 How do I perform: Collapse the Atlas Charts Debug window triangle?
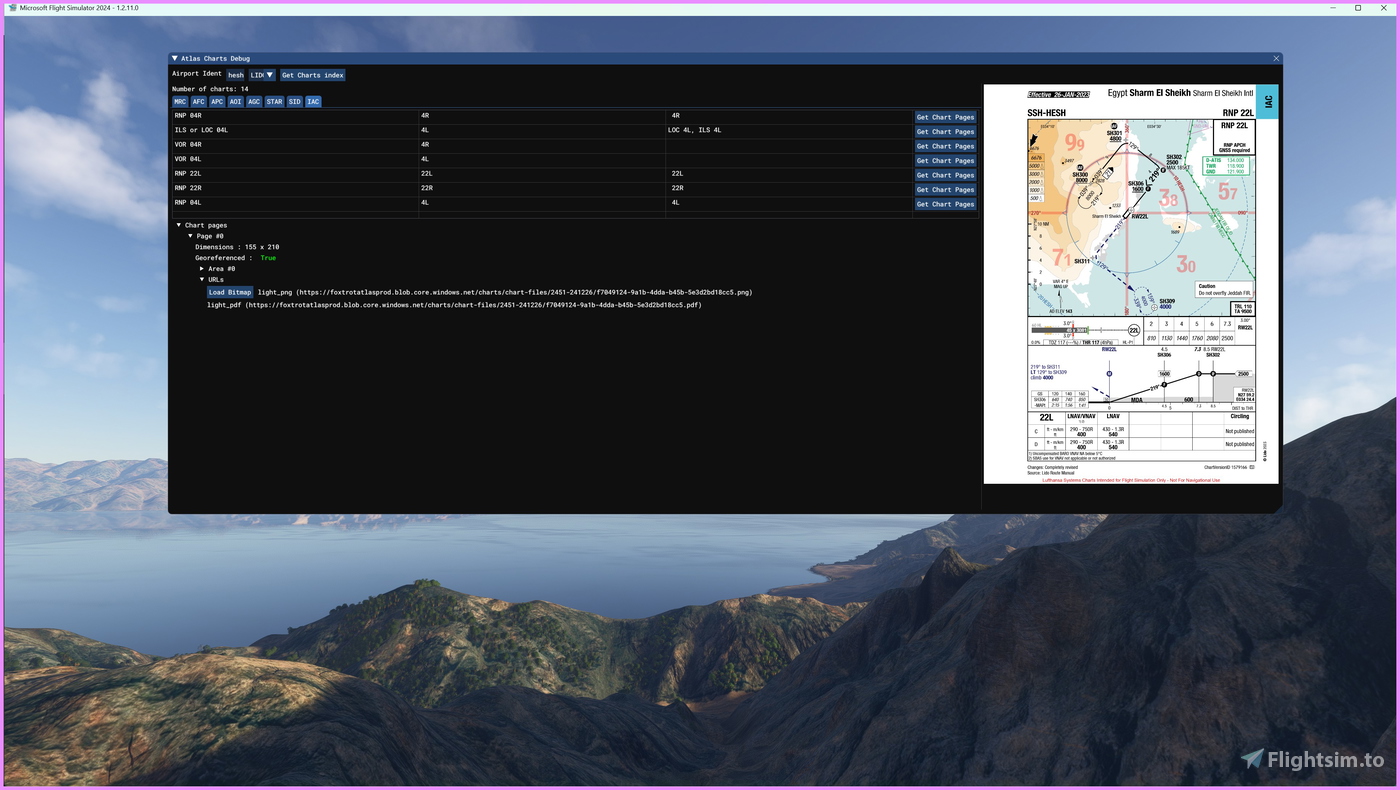[175, 59]
